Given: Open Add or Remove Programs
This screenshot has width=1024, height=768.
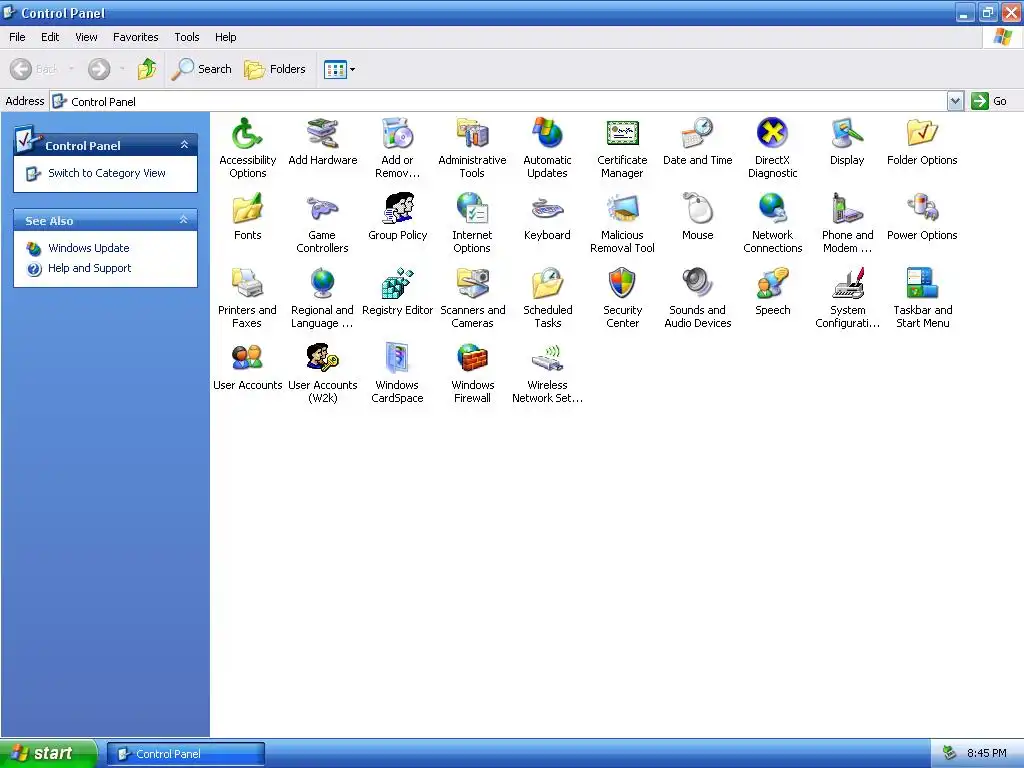Looking at the screenshot, I should click(397, 148).
